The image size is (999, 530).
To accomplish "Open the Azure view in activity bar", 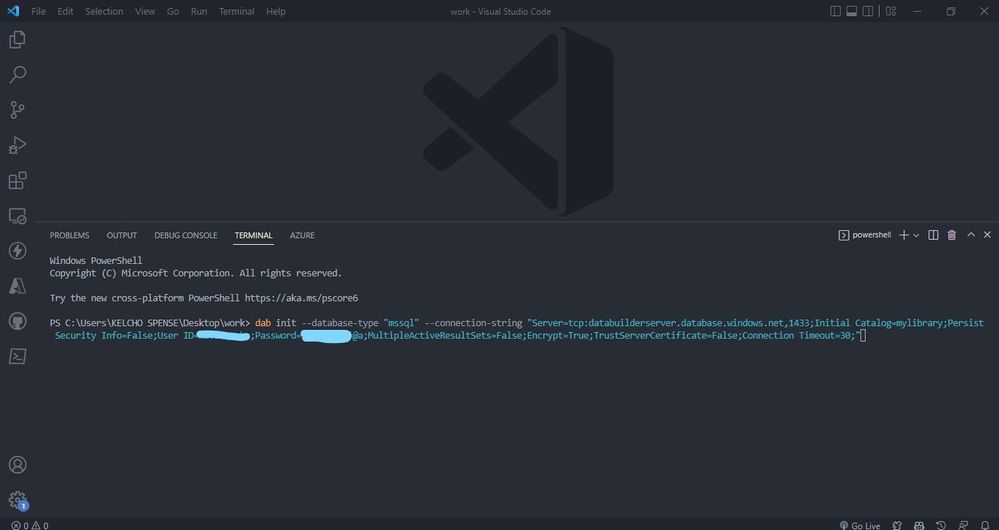I will (17, 286).
